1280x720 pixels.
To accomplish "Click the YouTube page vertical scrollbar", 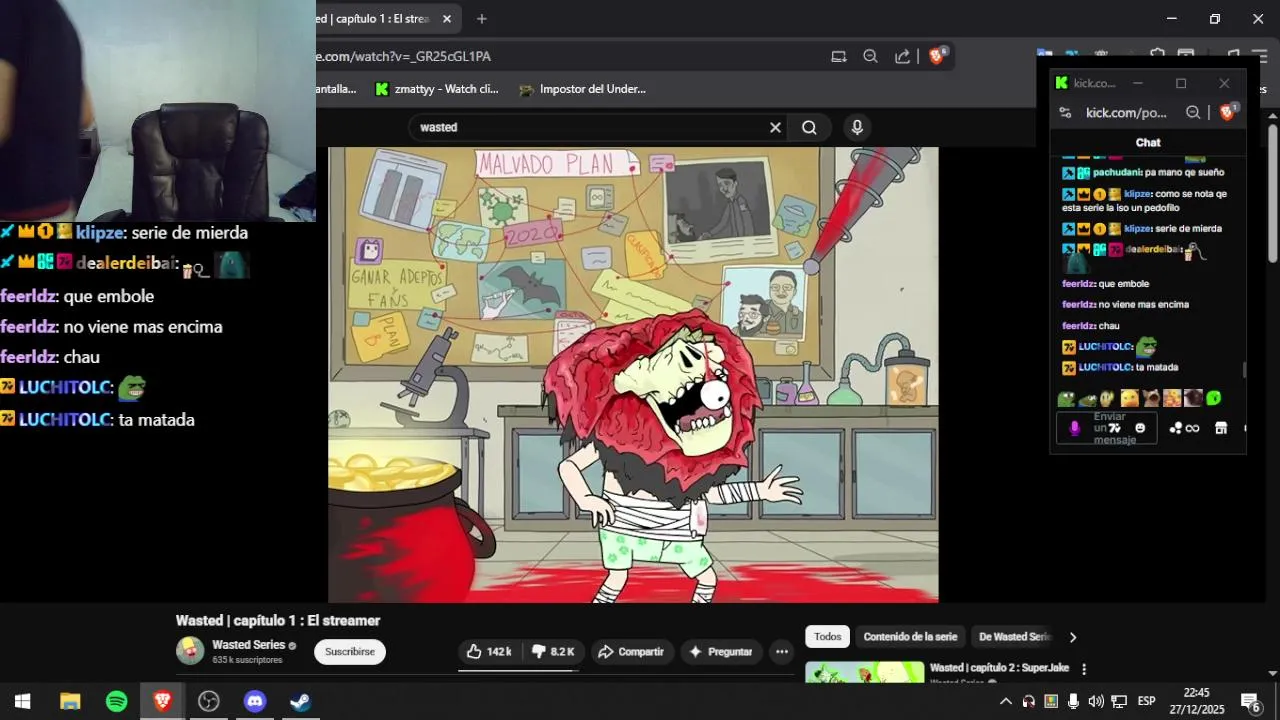I will 1273,195.
